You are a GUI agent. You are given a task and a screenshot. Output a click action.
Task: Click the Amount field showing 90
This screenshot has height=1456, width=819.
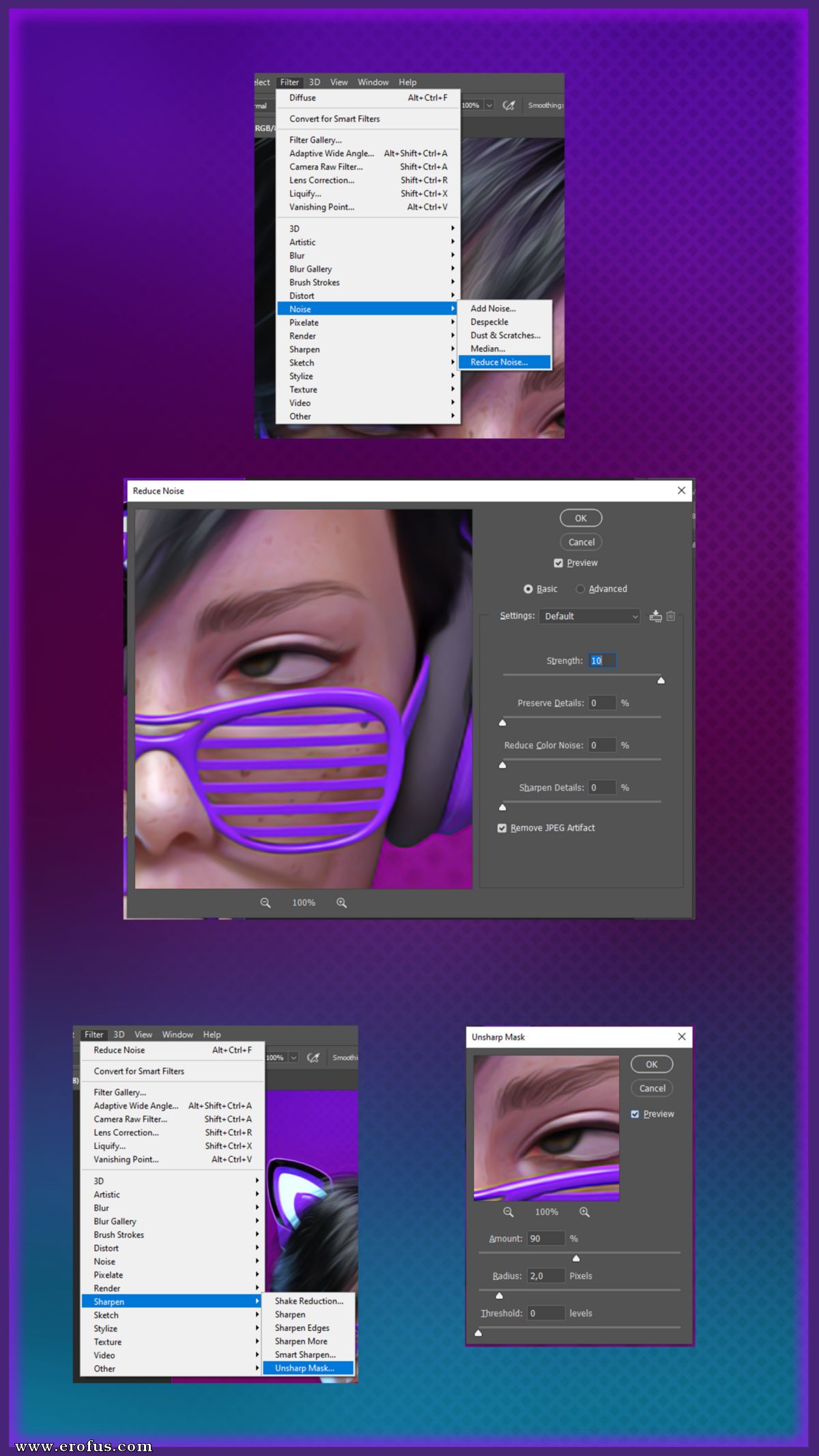point(546,1238)
